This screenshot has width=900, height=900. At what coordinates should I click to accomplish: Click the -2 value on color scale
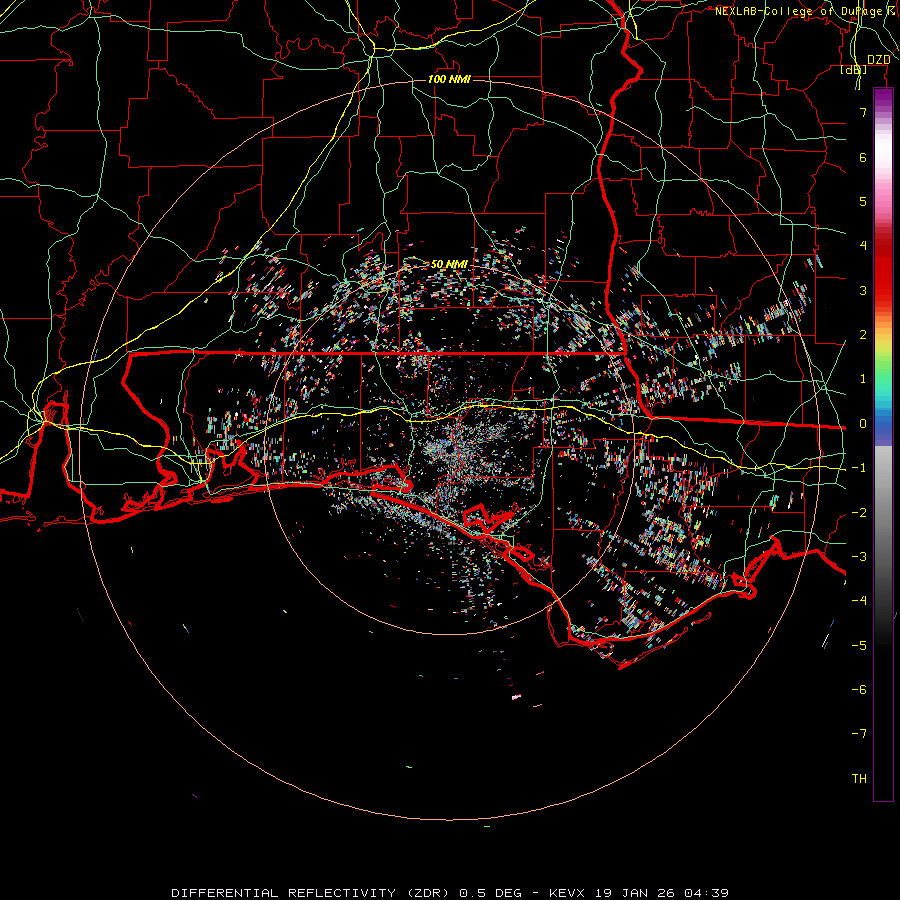[x=859, y=513]
